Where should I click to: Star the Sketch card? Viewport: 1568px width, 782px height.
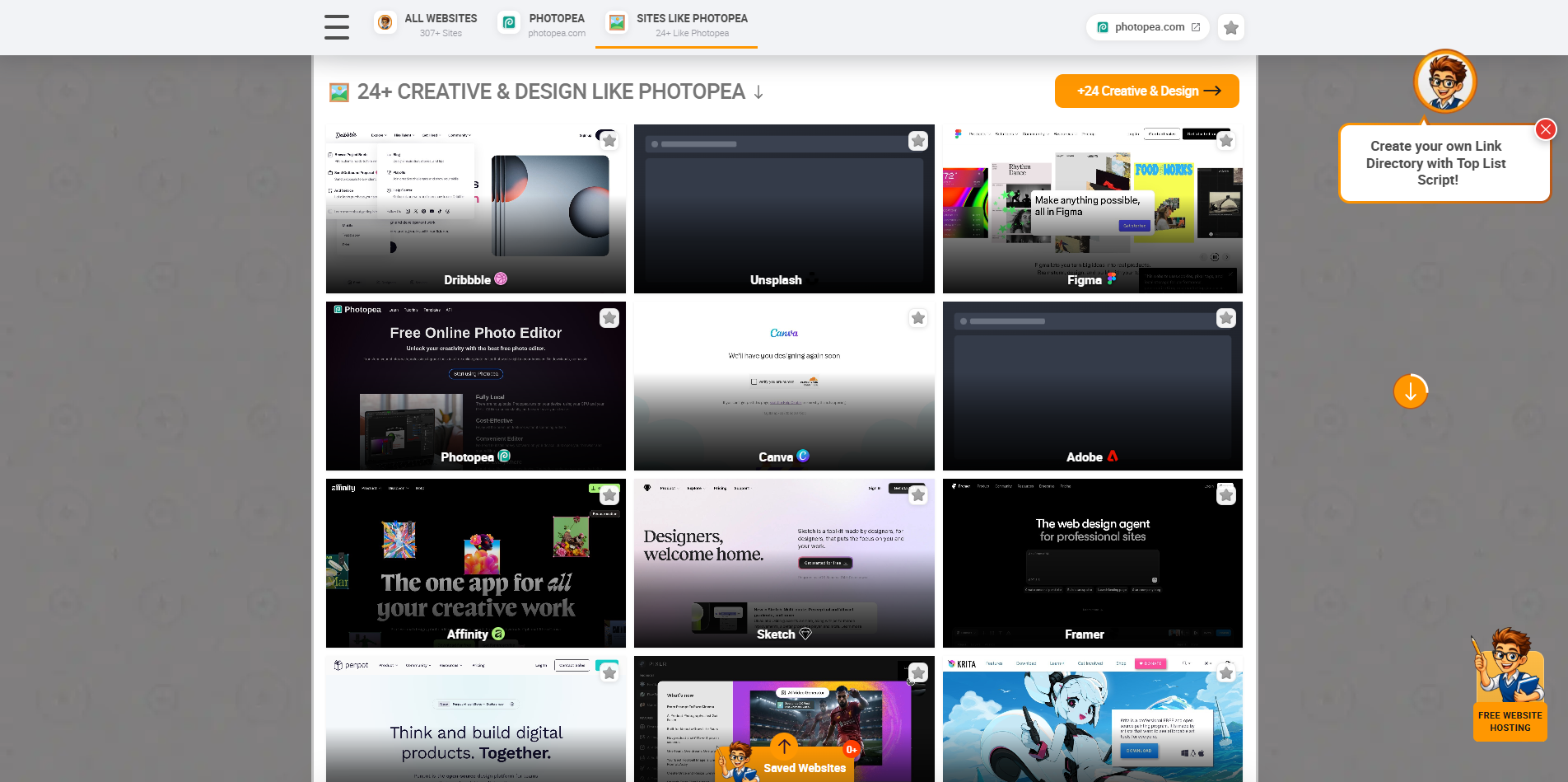918,495
